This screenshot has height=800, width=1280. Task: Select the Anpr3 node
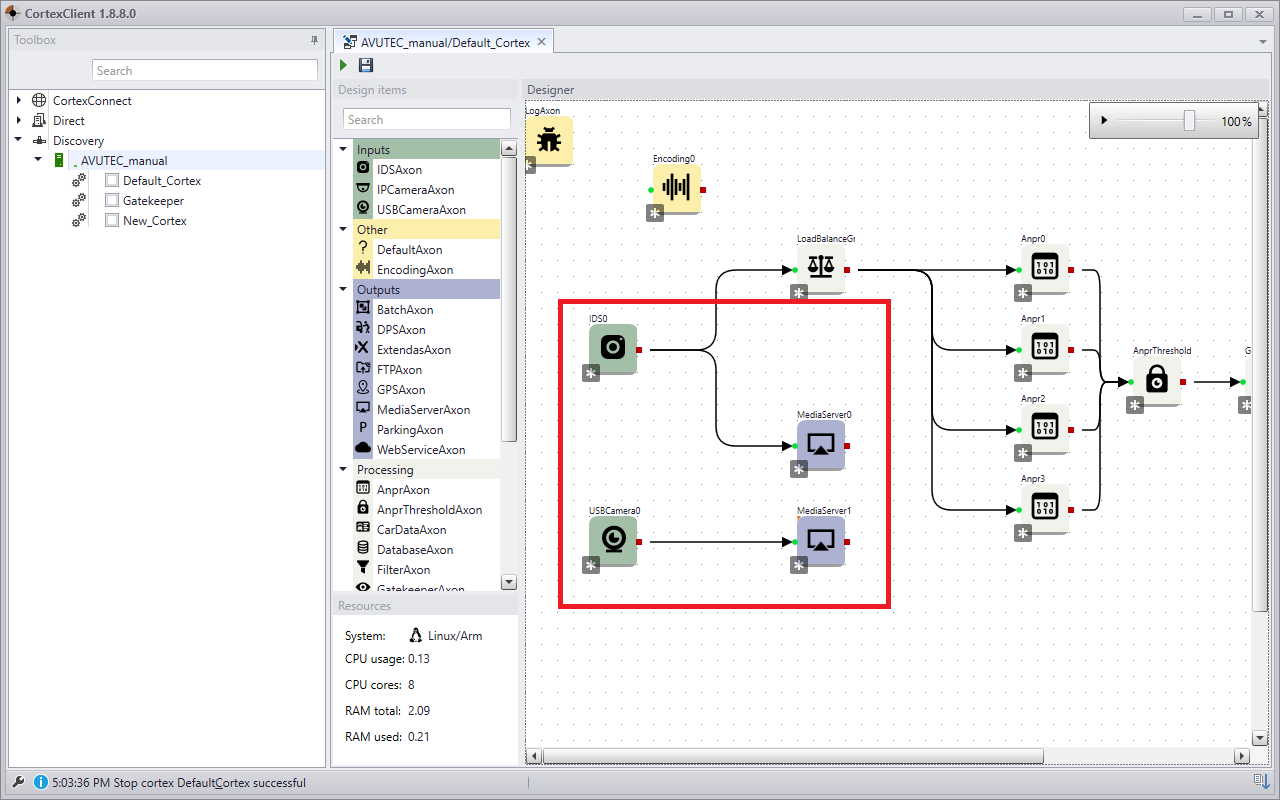(1045, 509)
